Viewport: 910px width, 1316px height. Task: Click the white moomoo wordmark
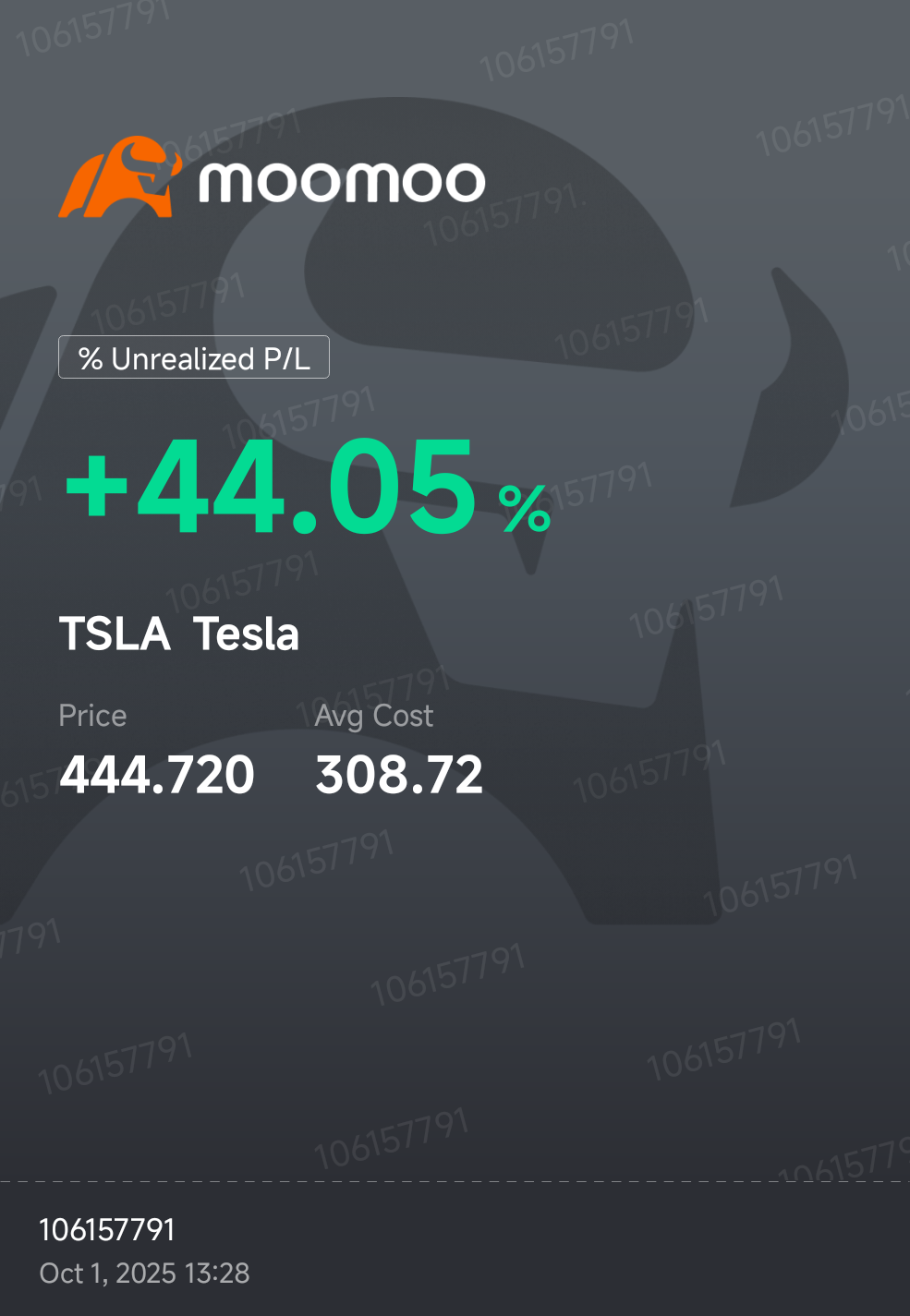(x=341, y=181)
